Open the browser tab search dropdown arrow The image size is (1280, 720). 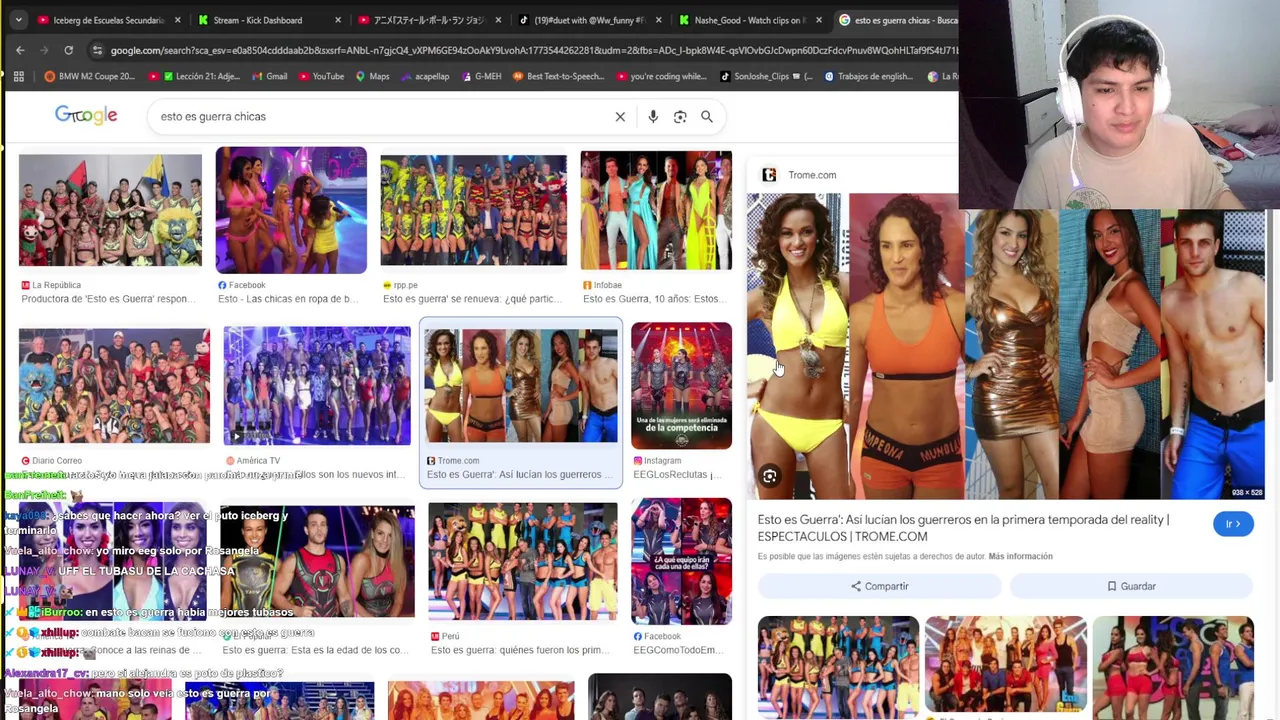17,20
